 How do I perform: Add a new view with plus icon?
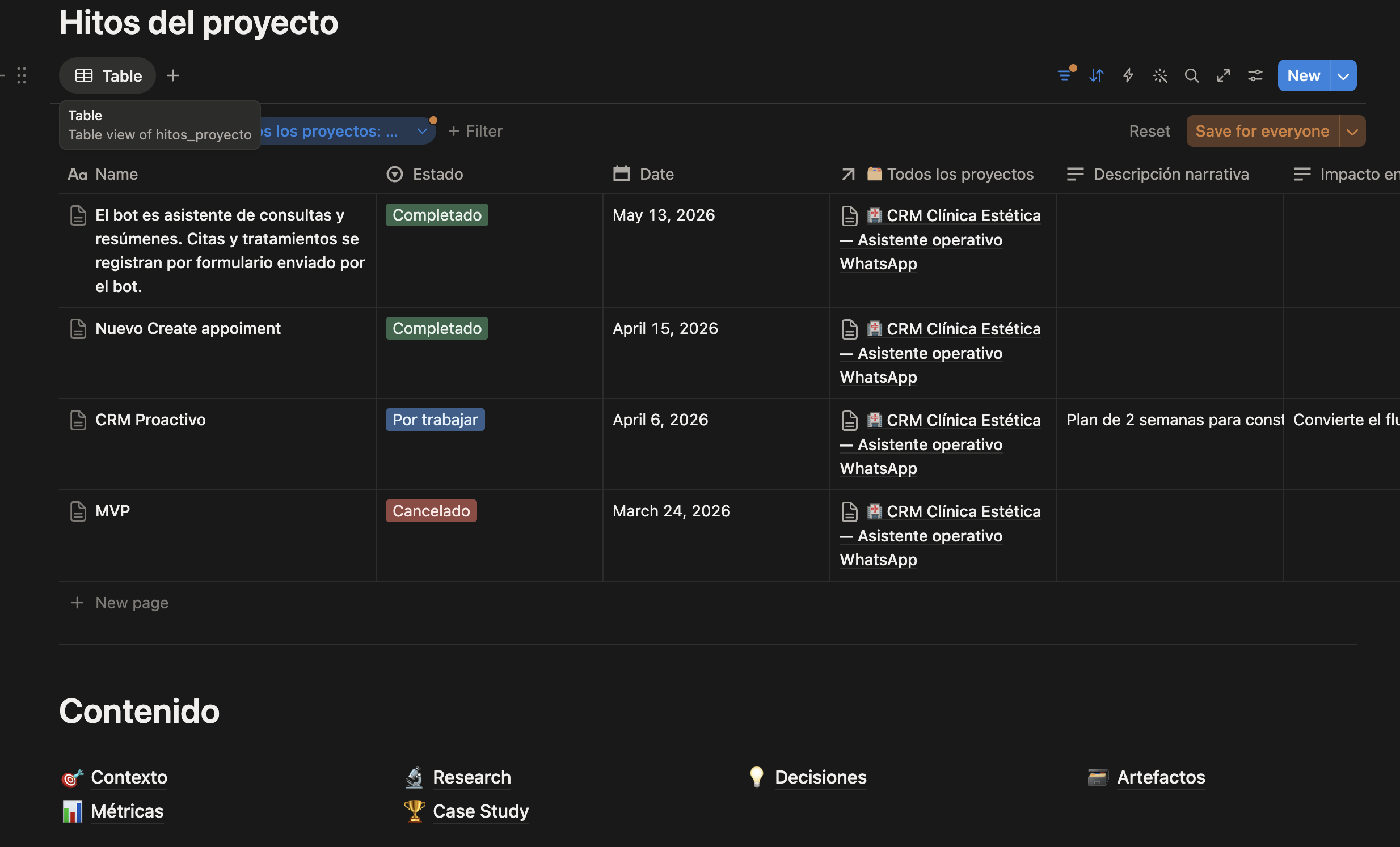(x=172, y=75)
